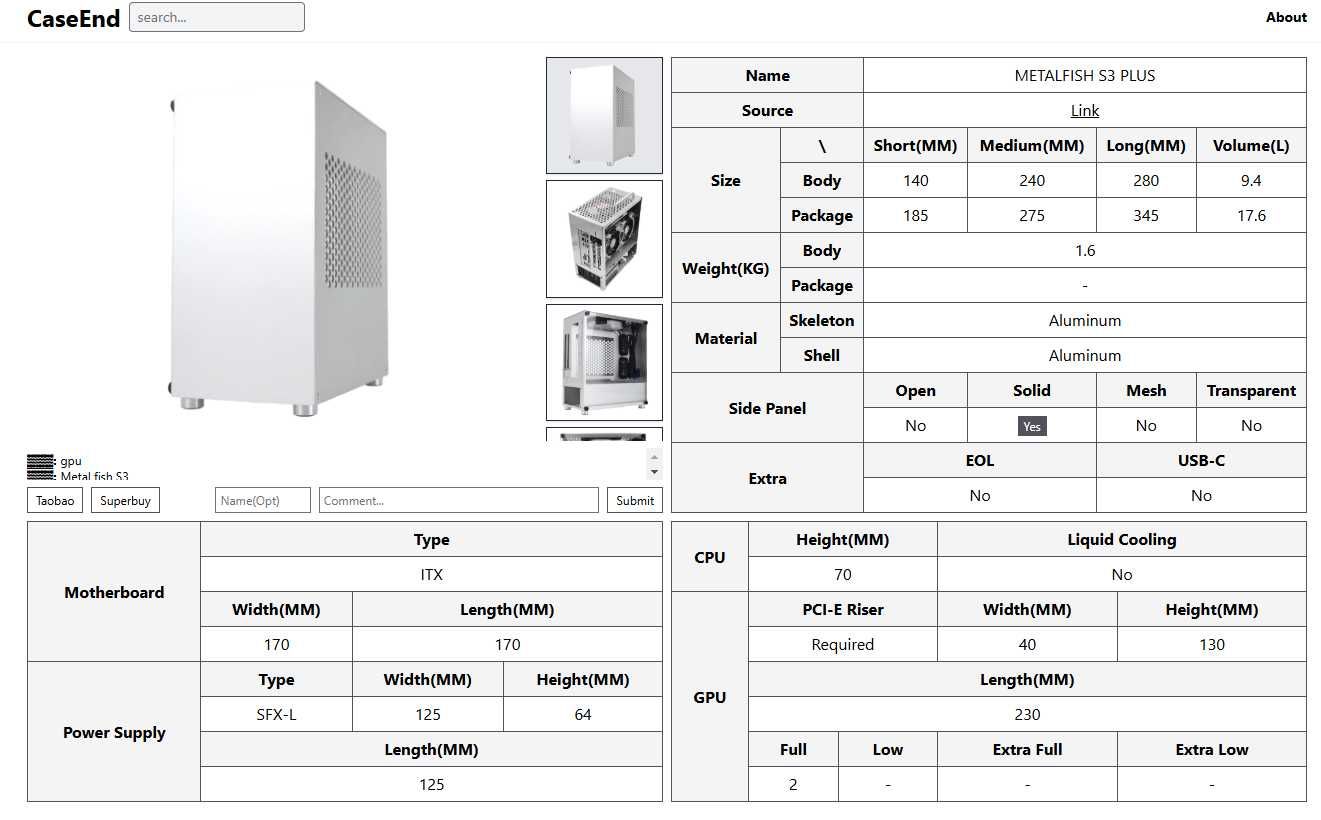Select the second thumbnail showing case rear and fans
This screenshot has width=1321, height=820.
604,239
